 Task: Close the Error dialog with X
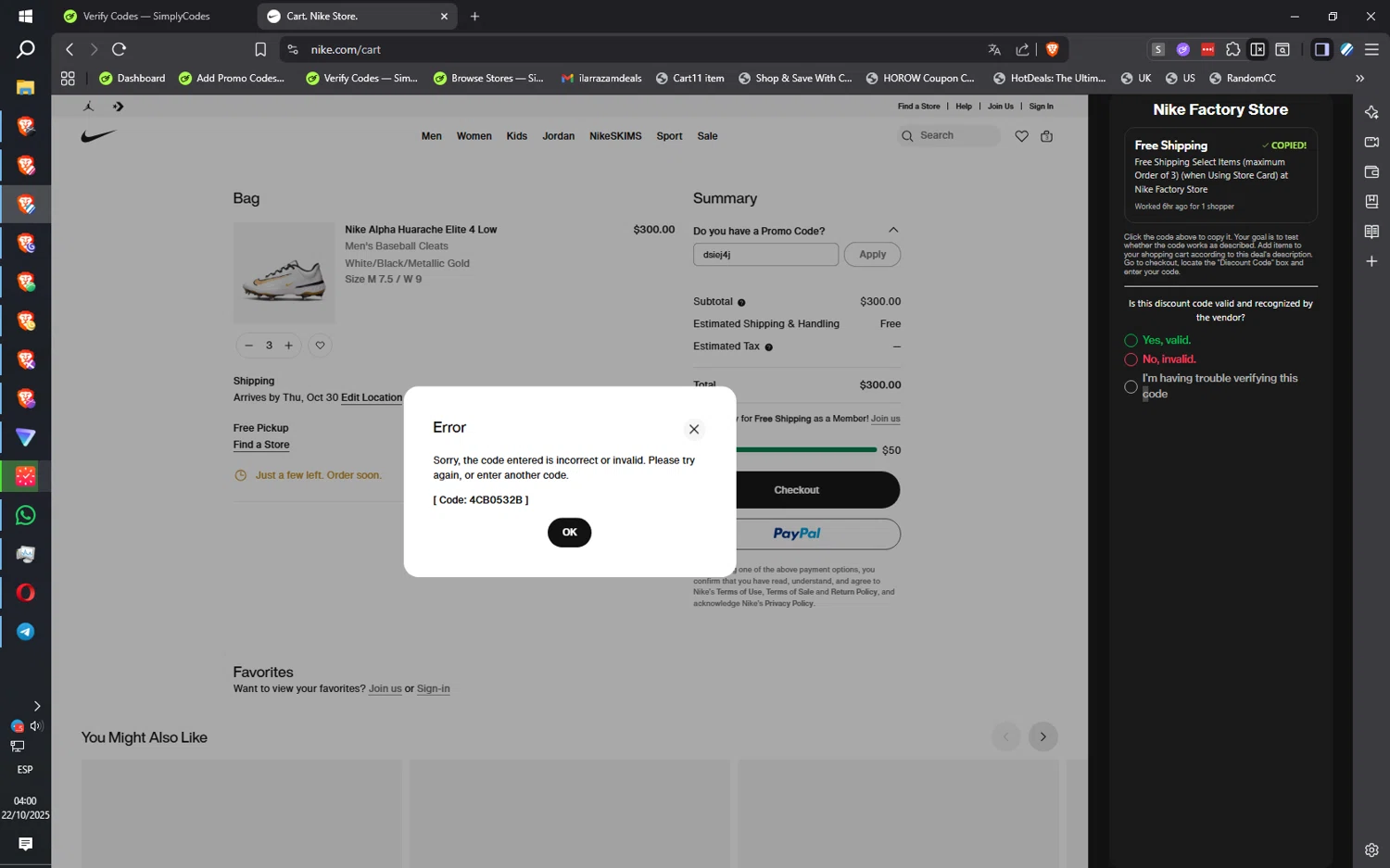click(x=694, y=429)
